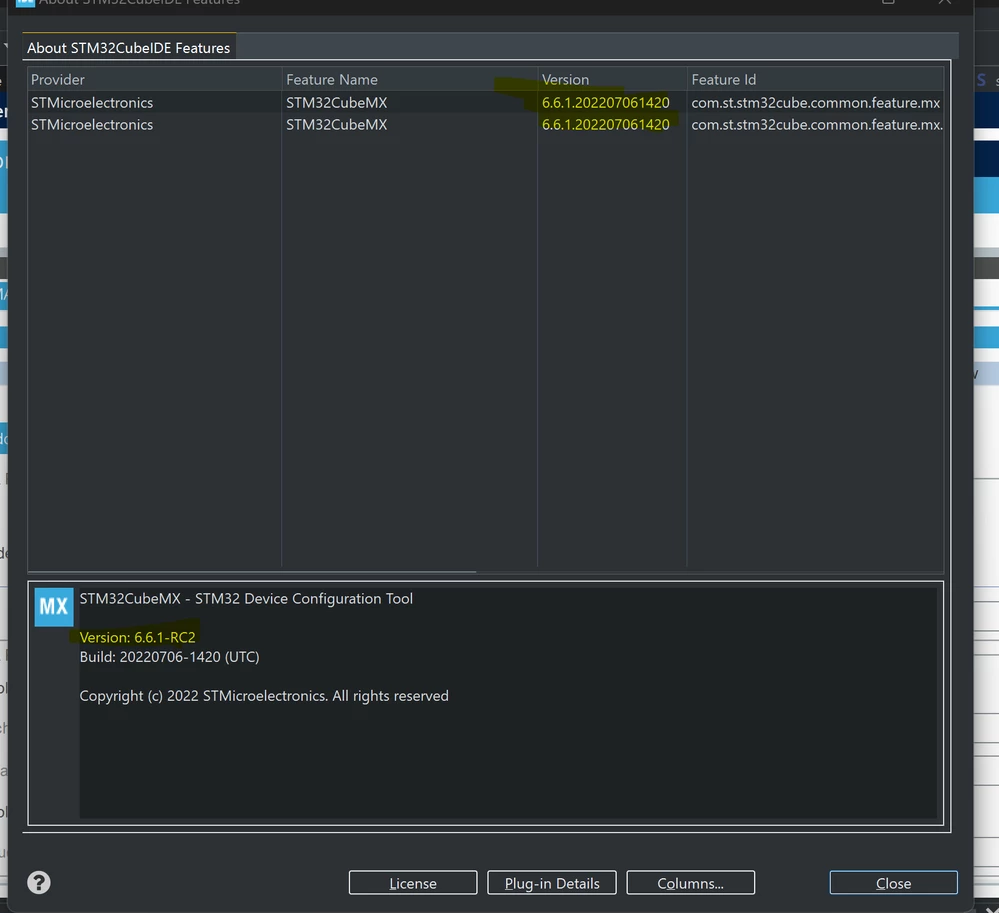Click the Build: 20220706-1420 (UTC) line
This screenshot has width=999, height=913.
[169, 657]
